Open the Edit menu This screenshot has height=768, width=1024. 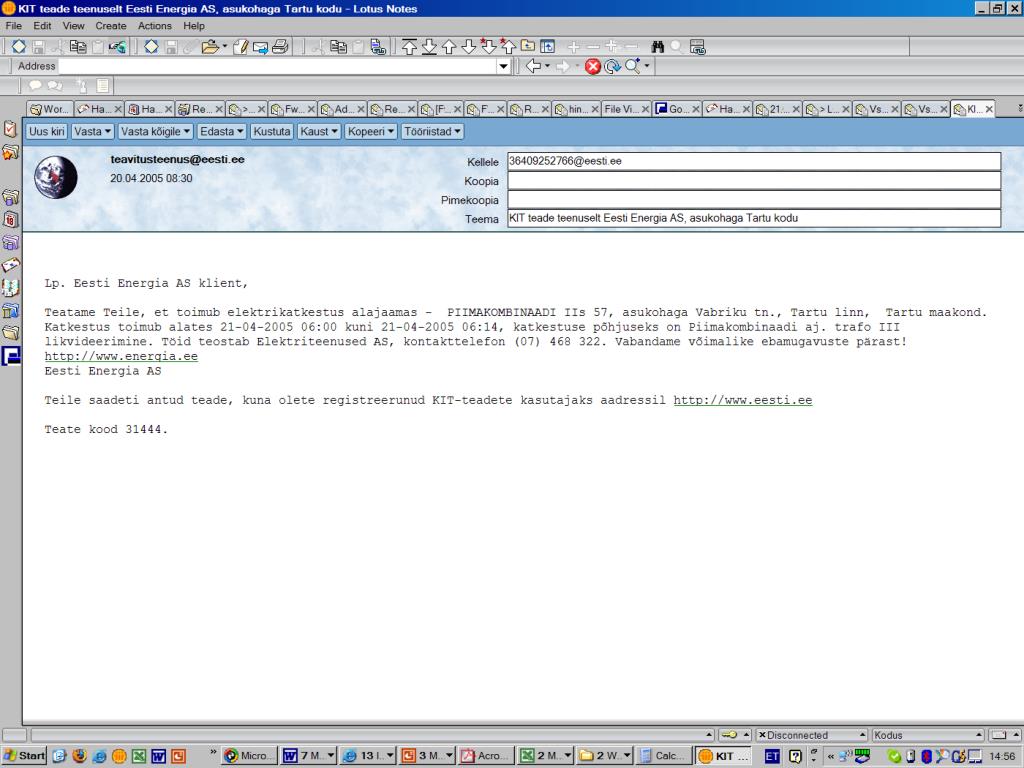click(x=42, y=25)
